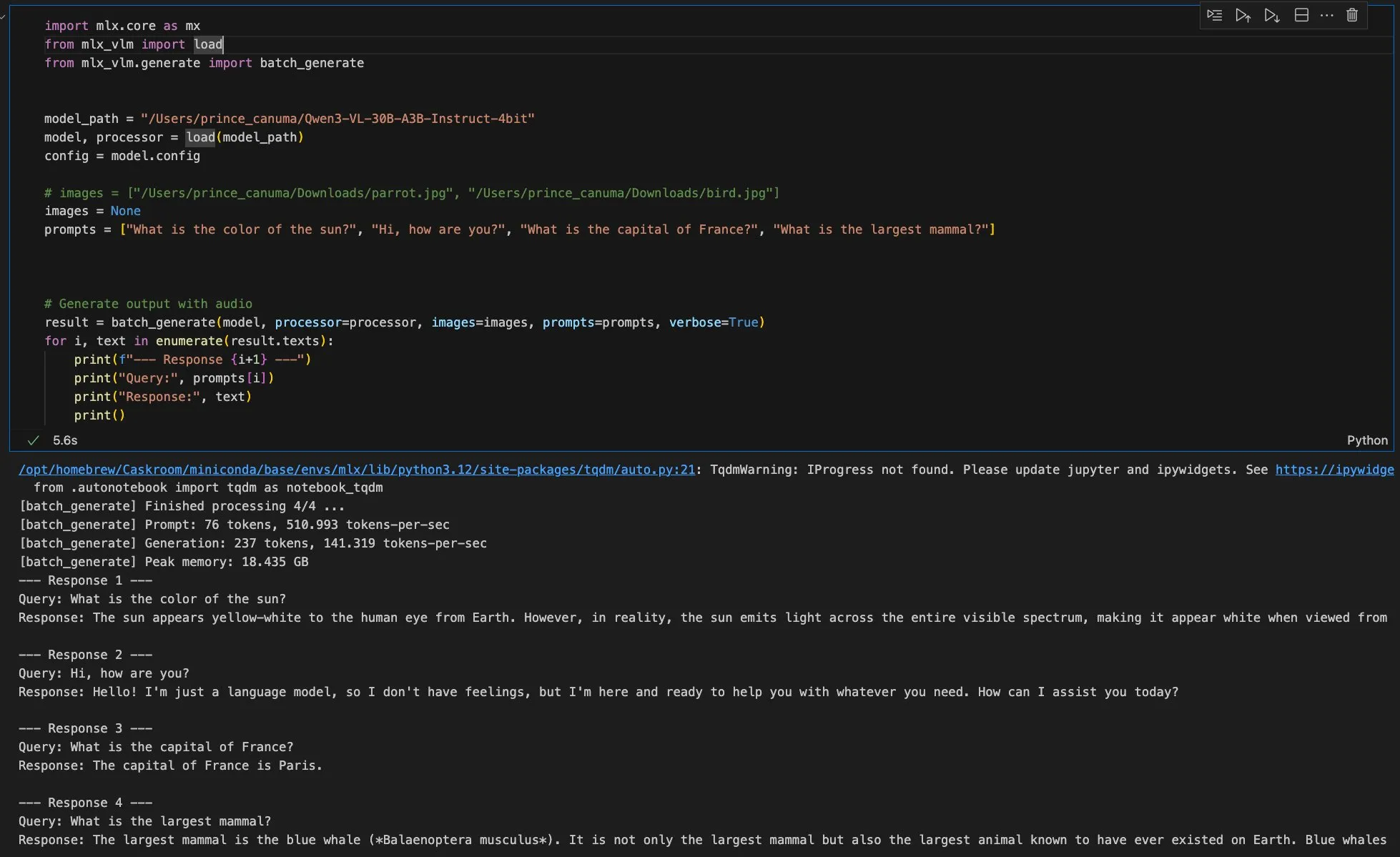Click highlighted load on the import line
Screen dimensions: 1400x857
click(208, 44)
